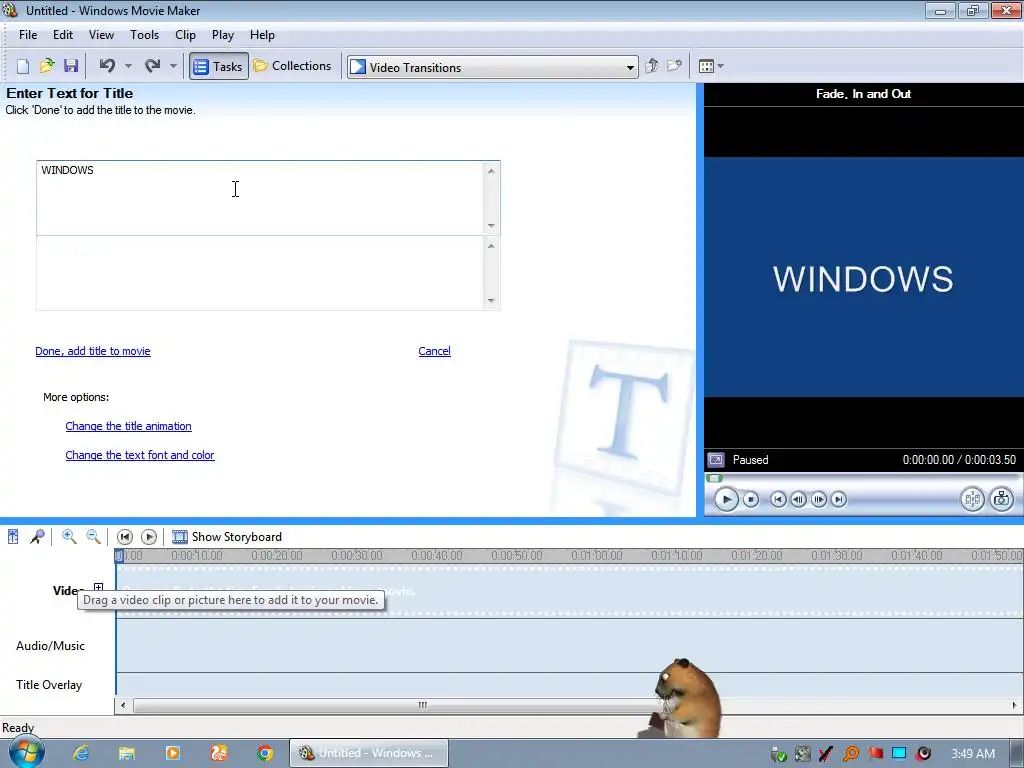Save the project with the floppy icon
The width and height of the screenshot is (1024, 768).
[71, 66]
